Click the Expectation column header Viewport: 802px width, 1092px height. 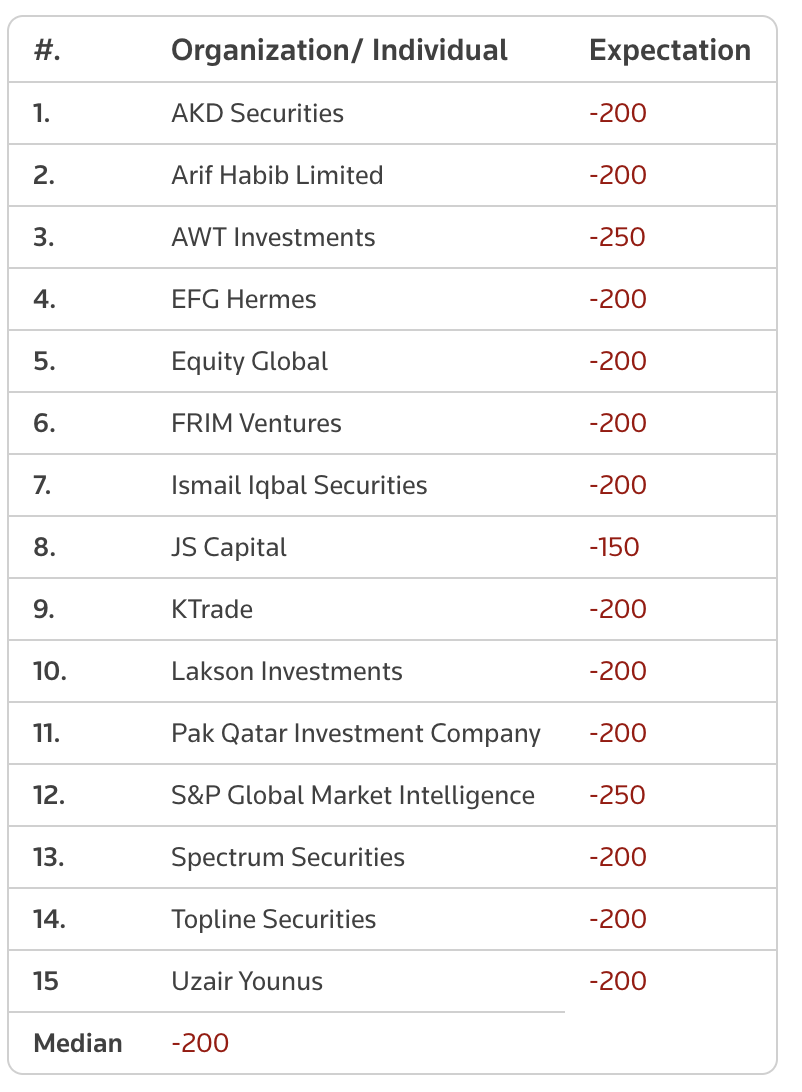pos(670,51)
